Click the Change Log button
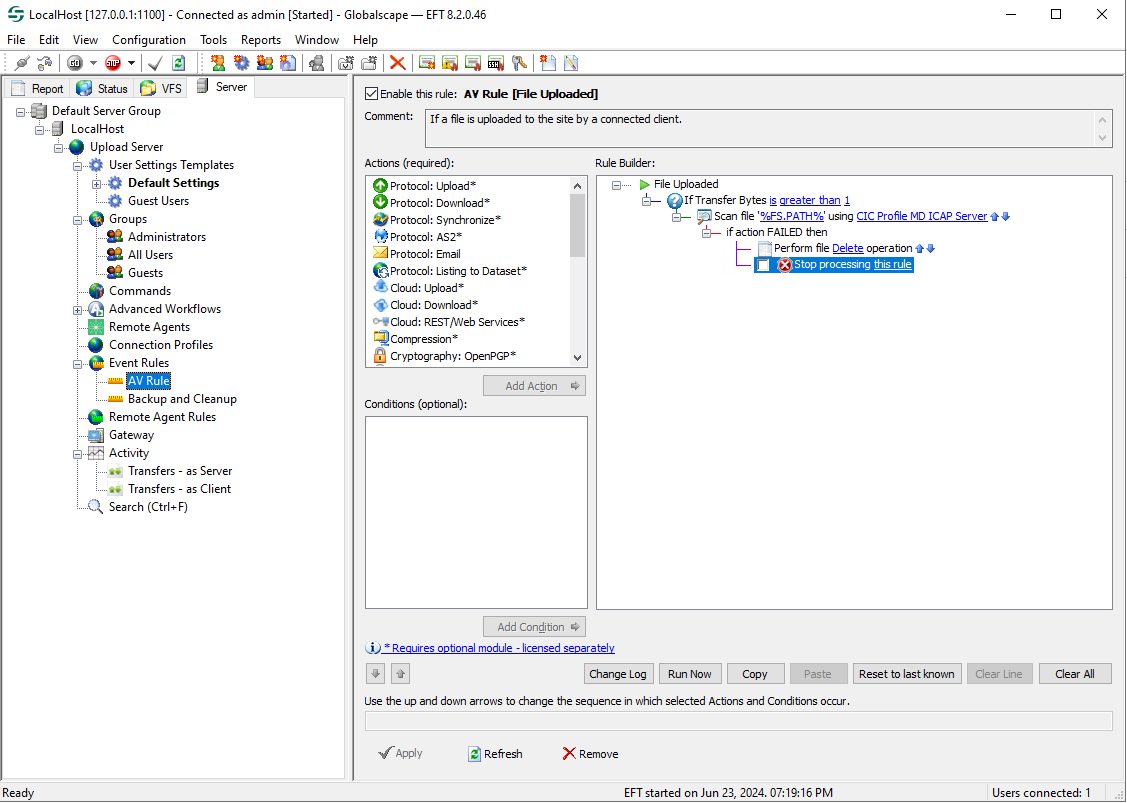 [617, 674]
